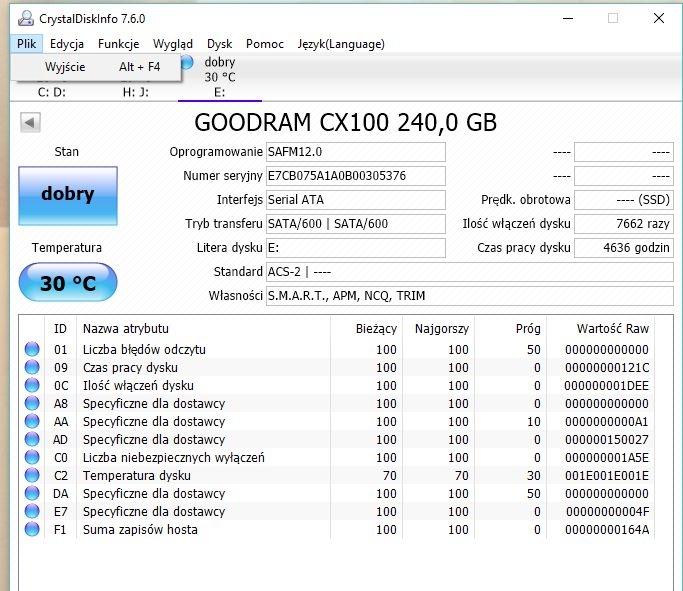Choose Wyjście from the Plik dropdown

[96, 67]
